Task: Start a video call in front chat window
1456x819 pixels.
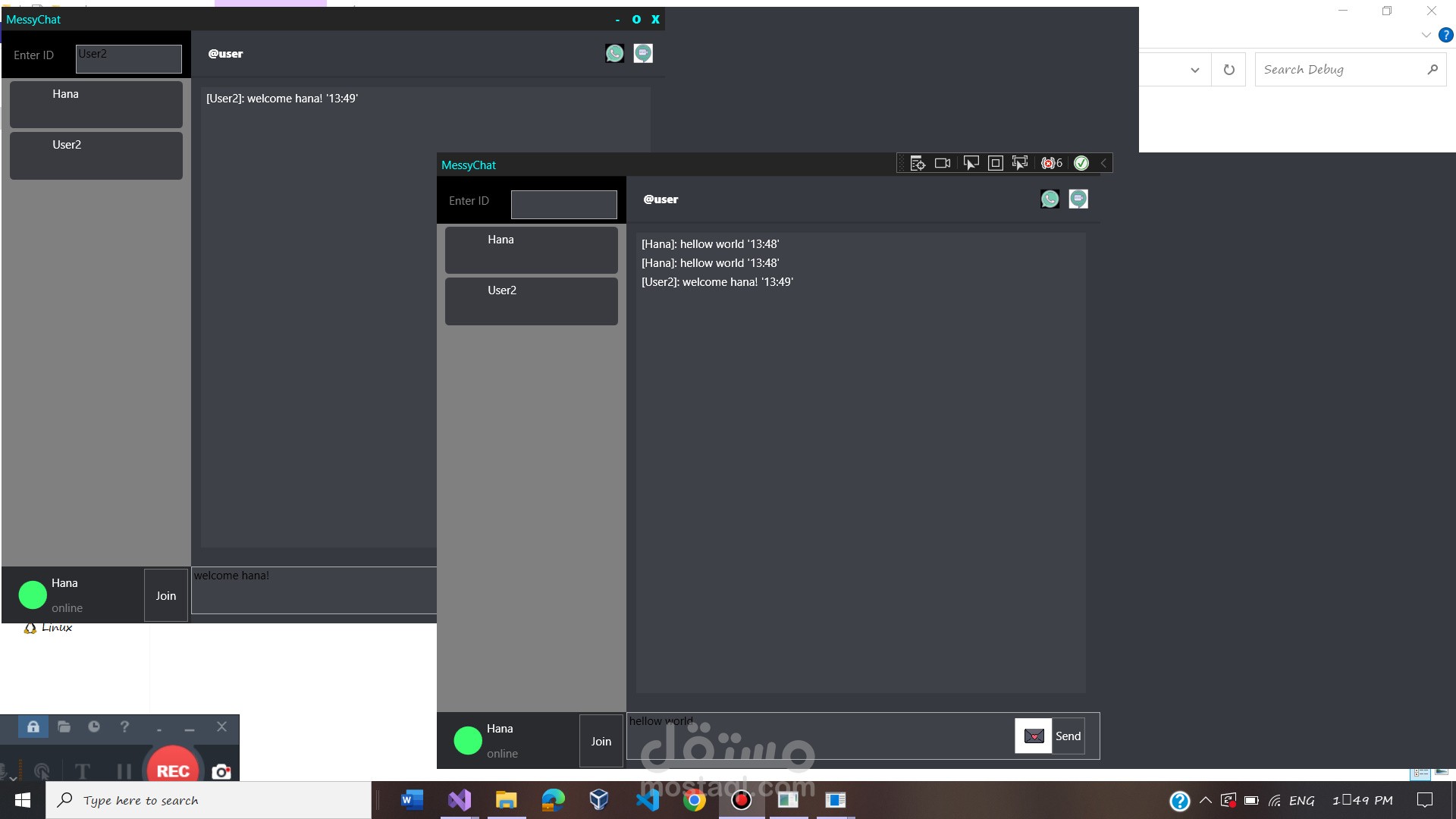Action: tap(1078, 199)
